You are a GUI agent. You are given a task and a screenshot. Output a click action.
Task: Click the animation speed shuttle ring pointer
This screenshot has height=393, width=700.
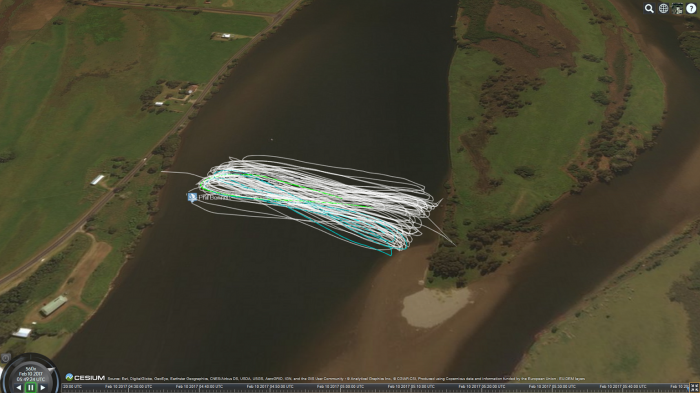click(x=52, y=370)
